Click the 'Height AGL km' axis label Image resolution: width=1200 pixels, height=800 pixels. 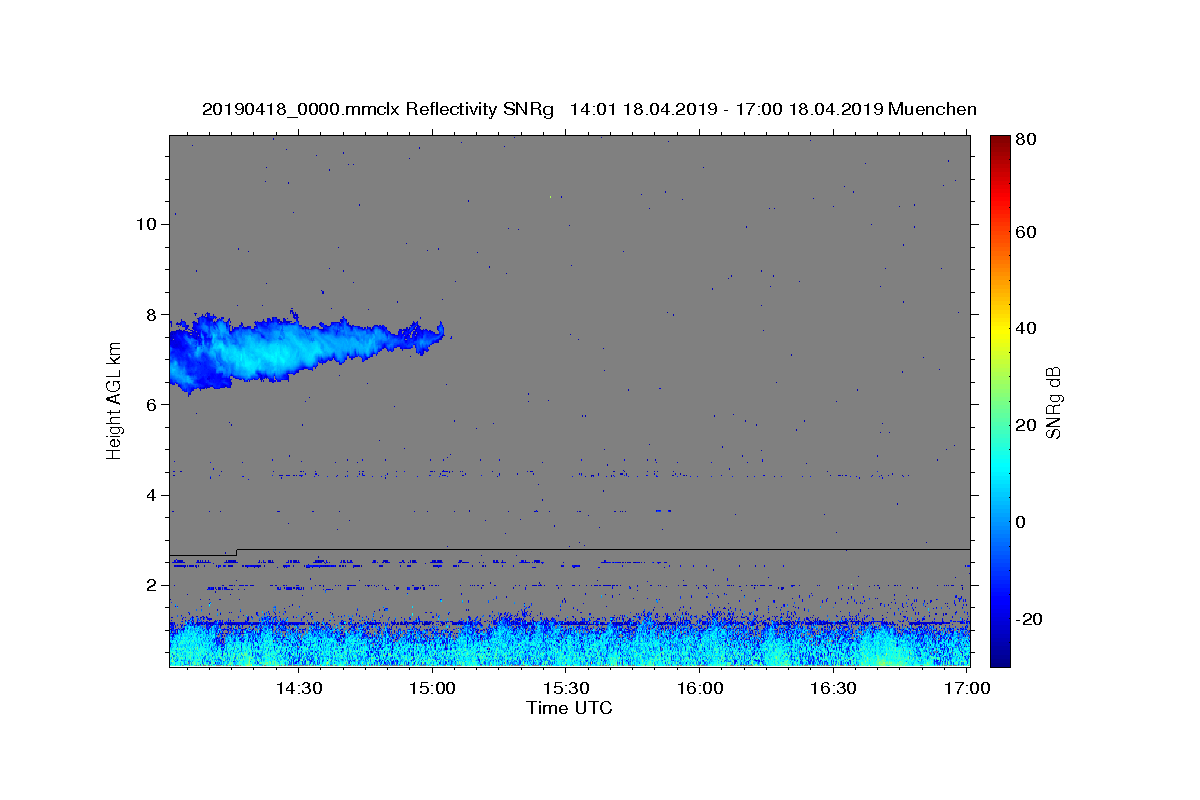(x=114, y=401)
